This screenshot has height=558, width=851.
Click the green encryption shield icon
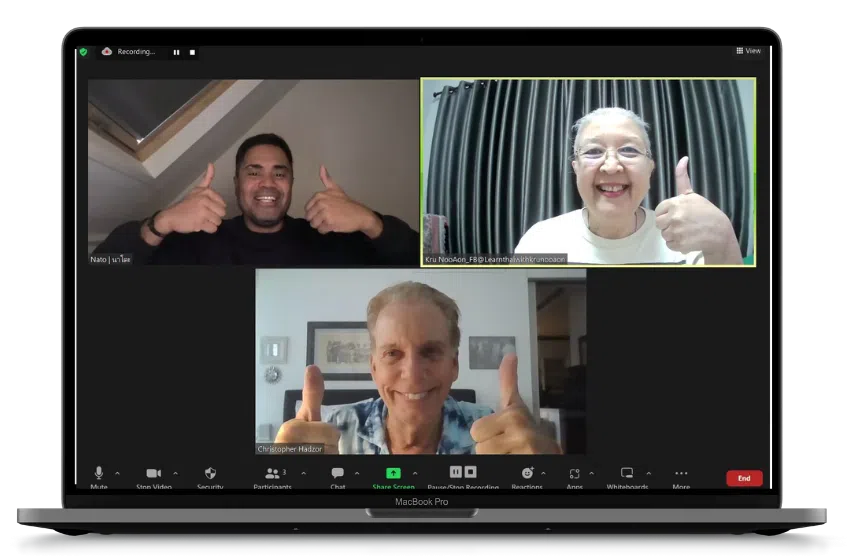click(x=84, y=52)
